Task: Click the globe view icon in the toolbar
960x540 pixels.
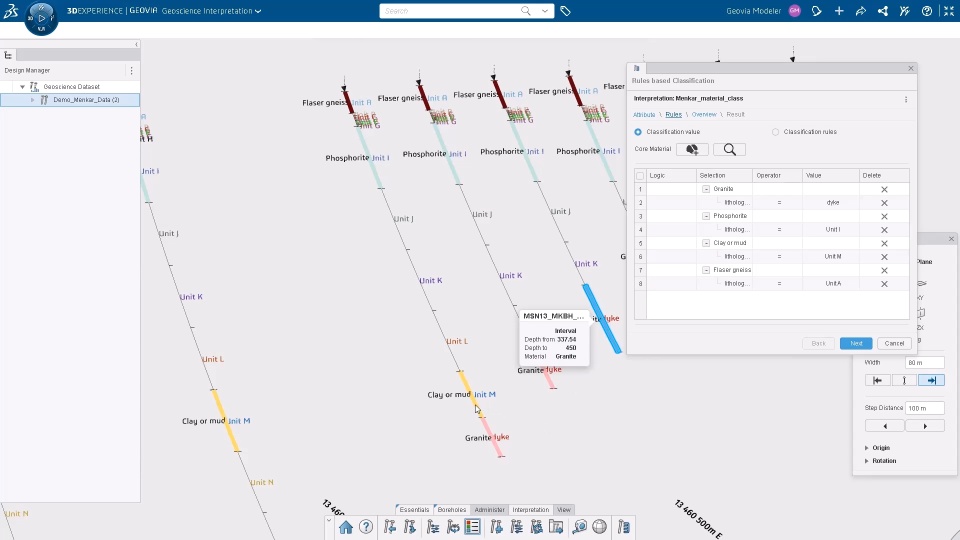Action: (599, 527)
